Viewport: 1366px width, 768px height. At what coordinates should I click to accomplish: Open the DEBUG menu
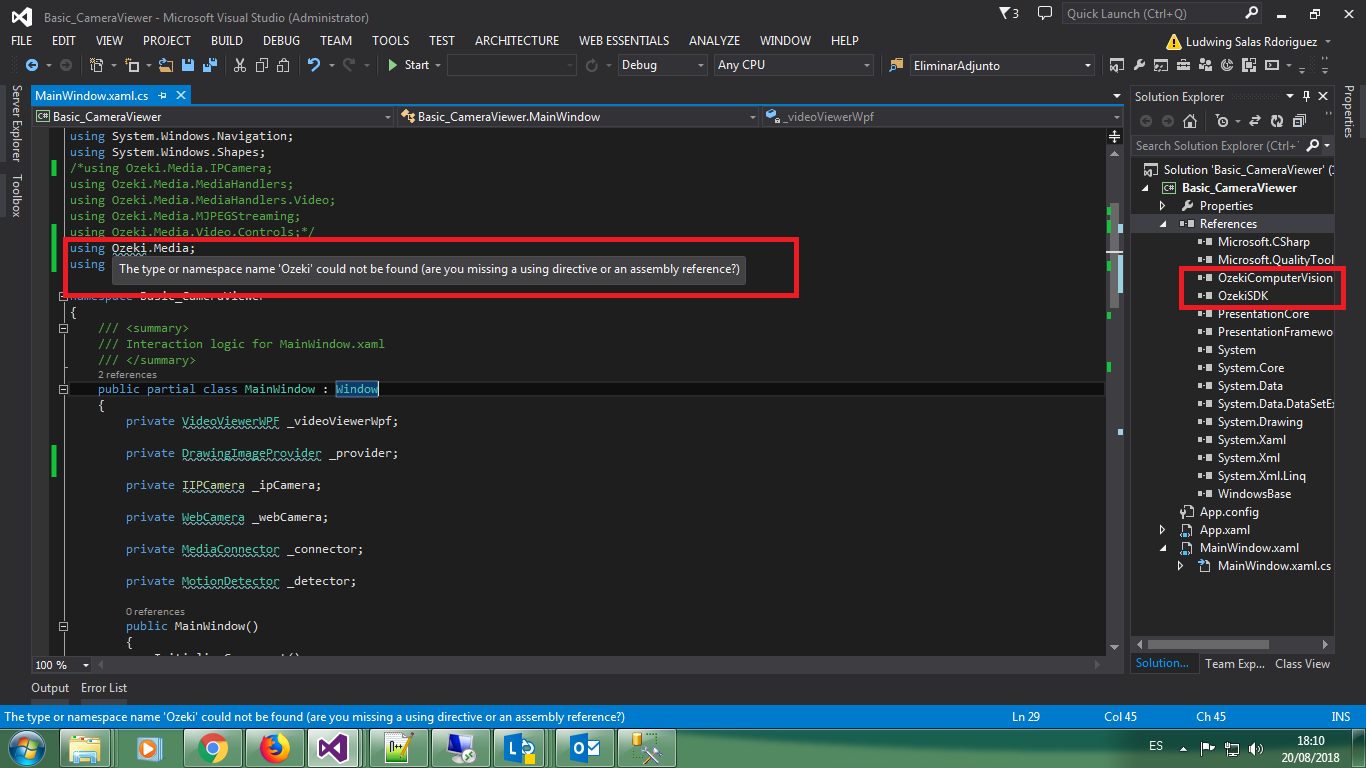coord(281,41)
